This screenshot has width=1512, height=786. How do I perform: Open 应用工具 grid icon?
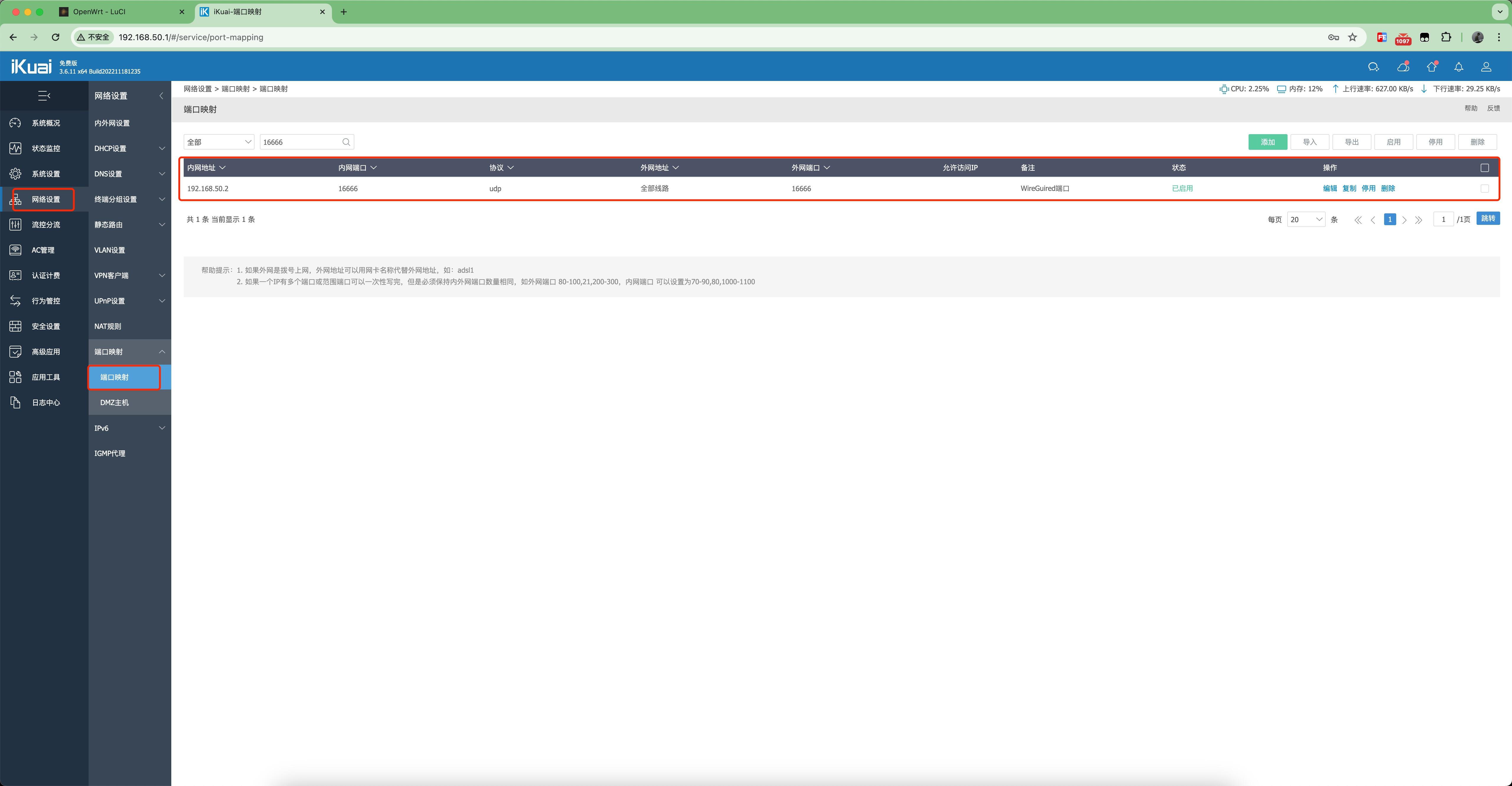(15, 377)
